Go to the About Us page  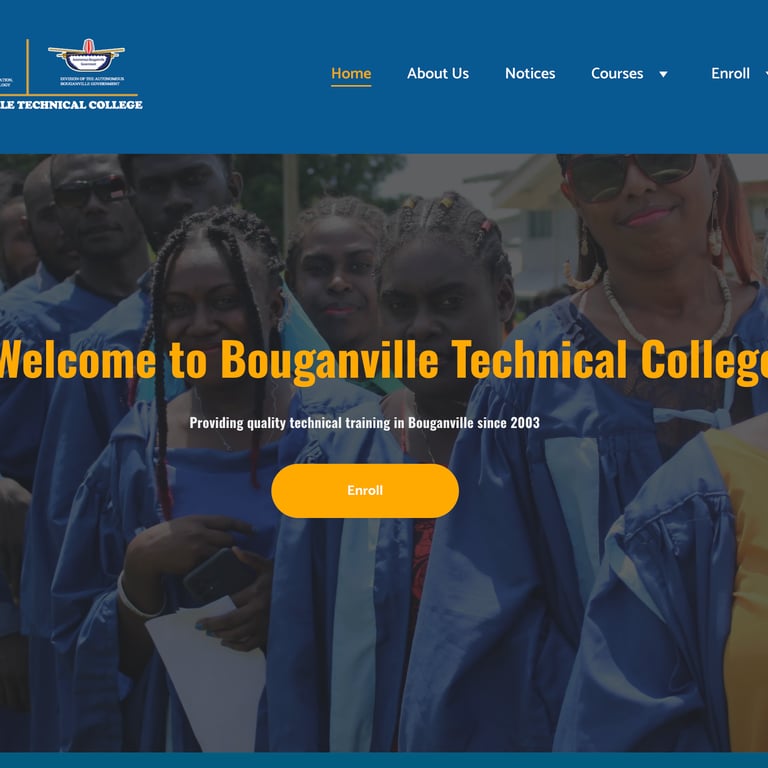tap(438, 73)
